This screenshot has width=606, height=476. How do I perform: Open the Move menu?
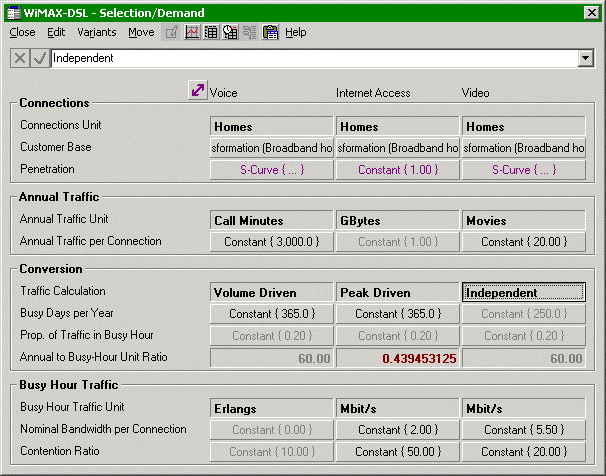141,32
